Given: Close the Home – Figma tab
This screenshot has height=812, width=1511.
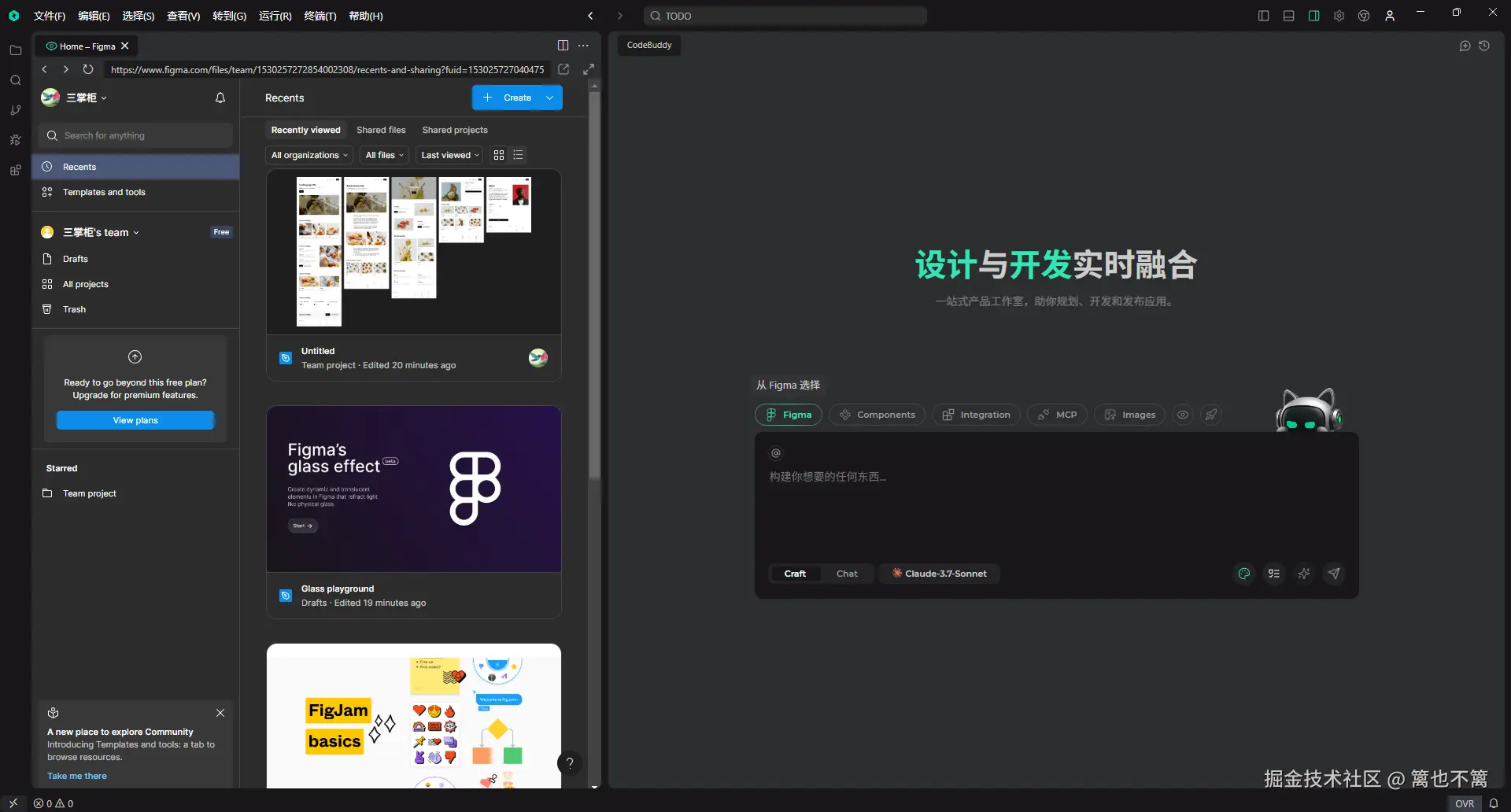Looking at the screenshot, I should click(125, 46).
